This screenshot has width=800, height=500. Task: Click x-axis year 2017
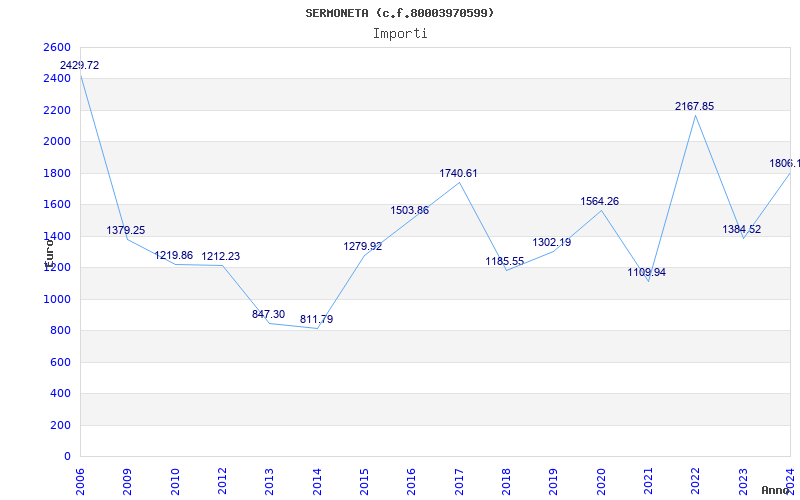[459, 482]
